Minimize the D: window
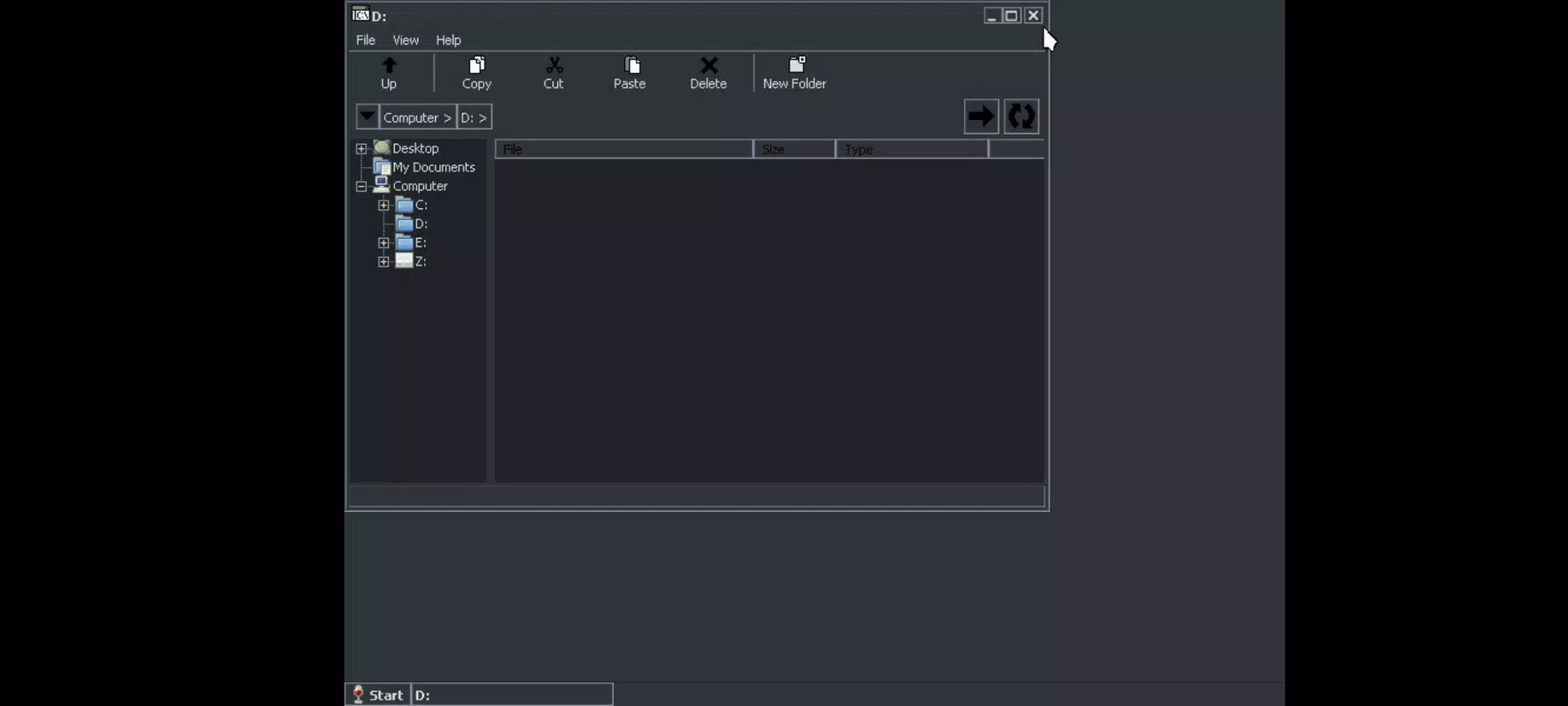This screenshot has width=1568, height=706. (992, 15)
